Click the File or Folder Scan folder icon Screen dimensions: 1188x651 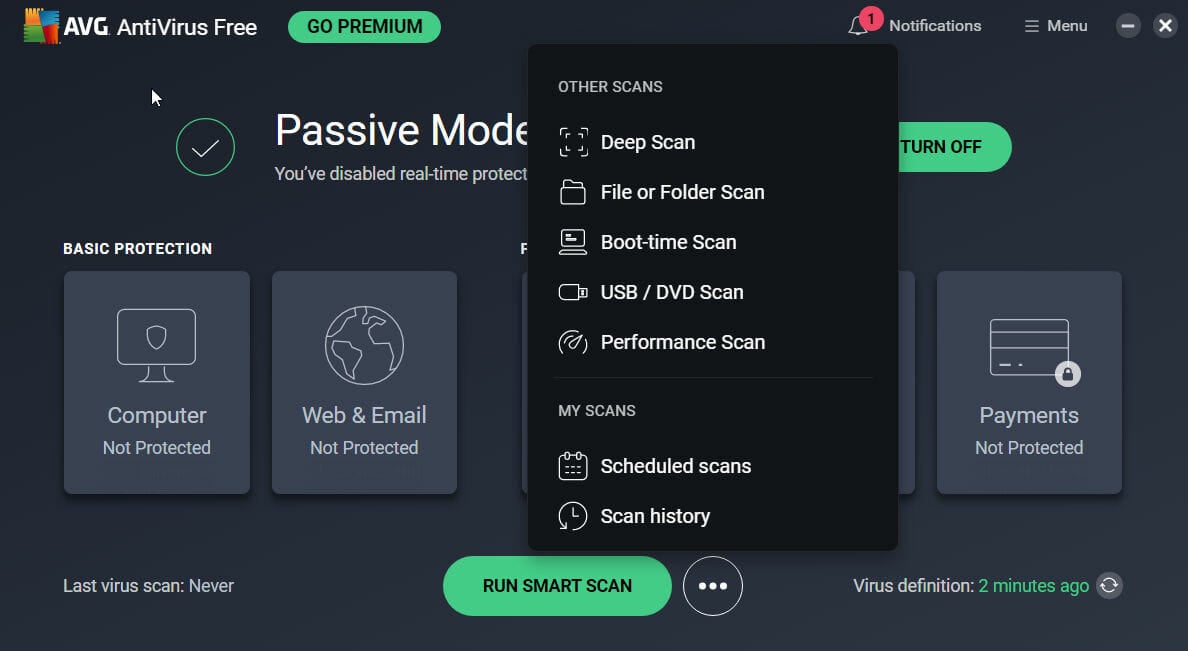(573, 192)
